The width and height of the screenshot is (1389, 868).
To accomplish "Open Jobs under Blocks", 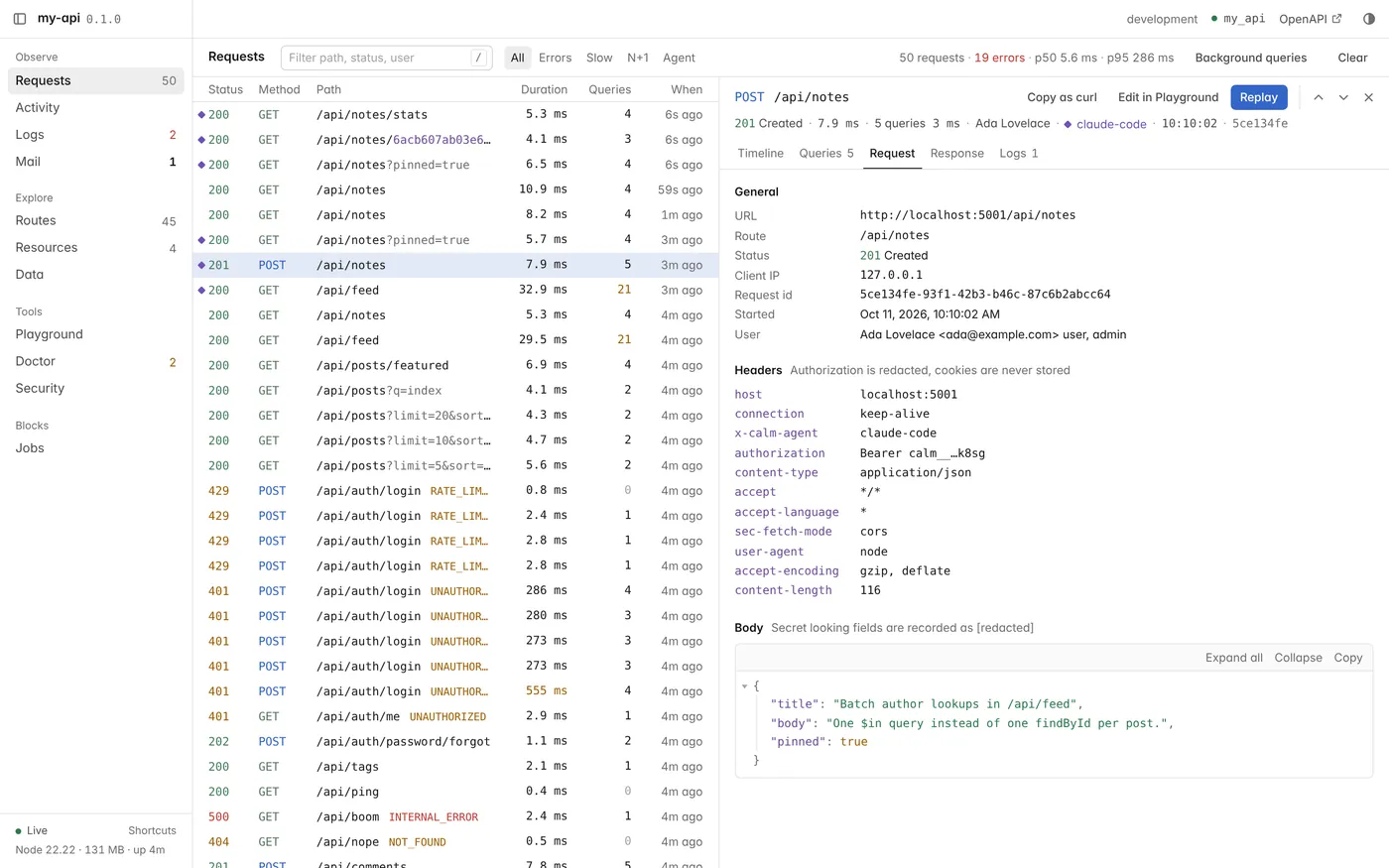I will pos(96,447).
